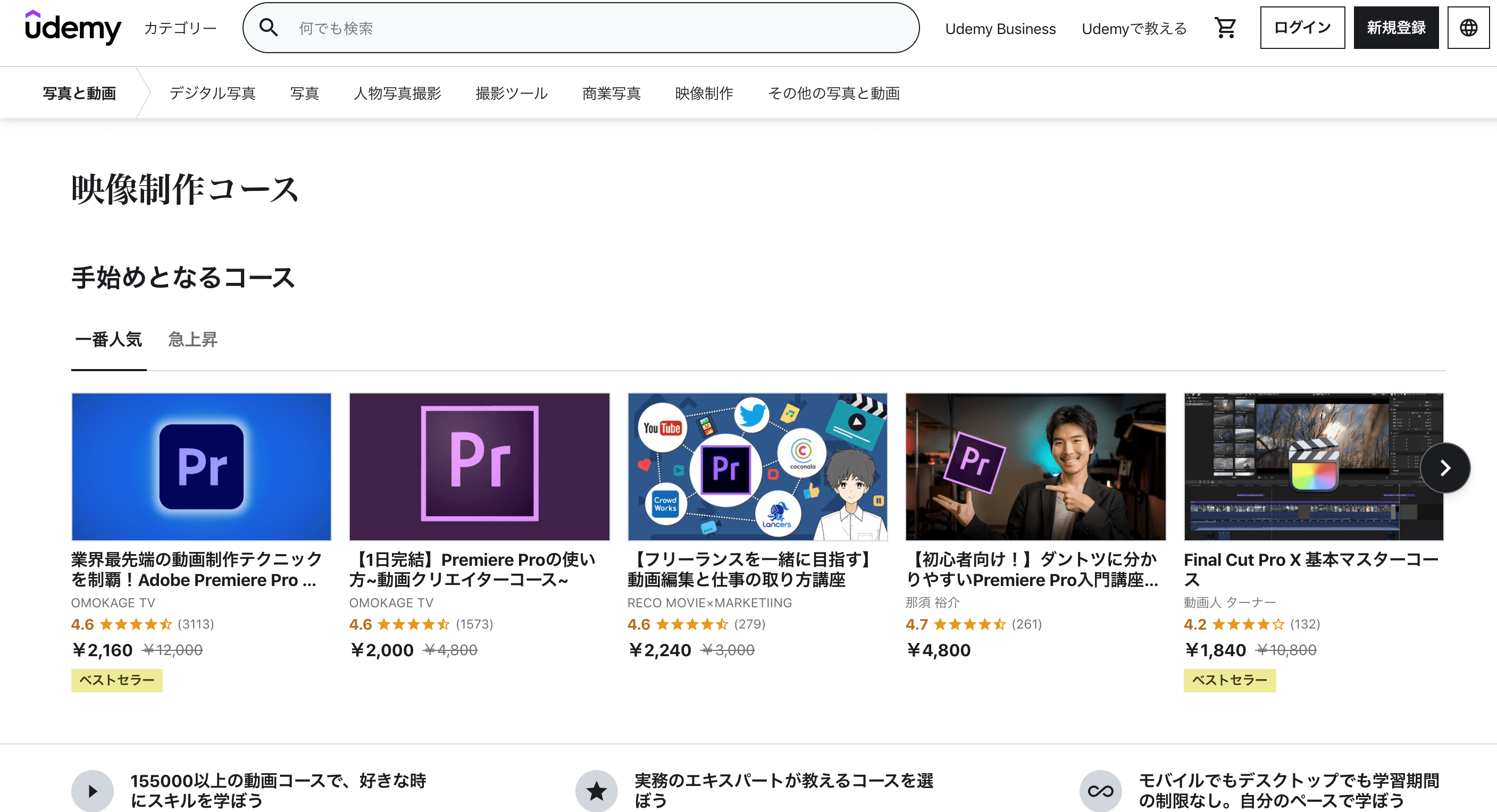Click the search magnifier icon
The height and width of the screenshot is (812, 1497).
[x=269, y=27]
